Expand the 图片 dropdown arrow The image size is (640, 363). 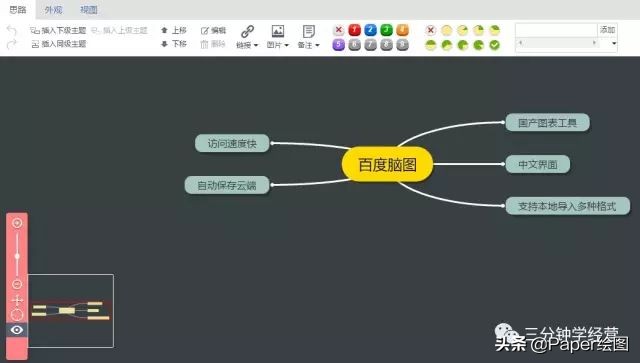[287, 45]
